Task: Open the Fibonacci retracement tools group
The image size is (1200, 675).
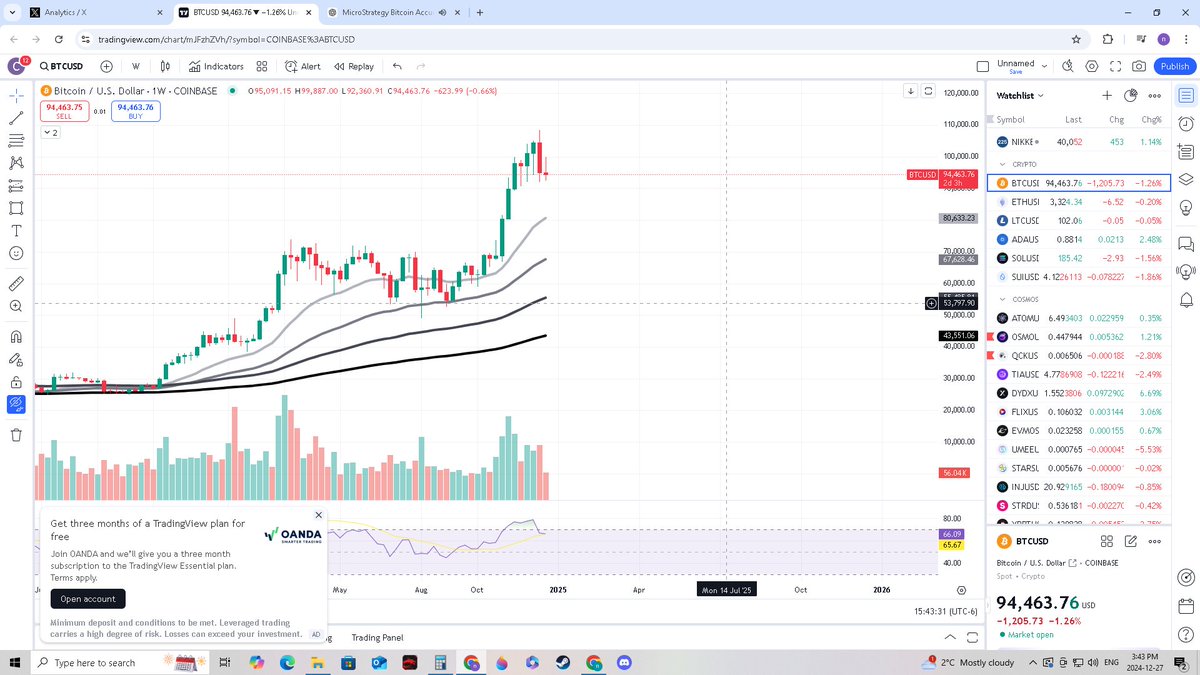Action: (16, 141)
